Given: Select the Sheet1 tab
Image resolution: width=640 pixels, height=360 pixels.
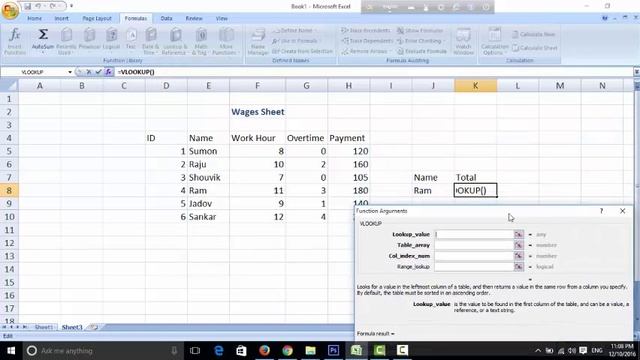Looking at the screenshot, I should coord(43,327).
